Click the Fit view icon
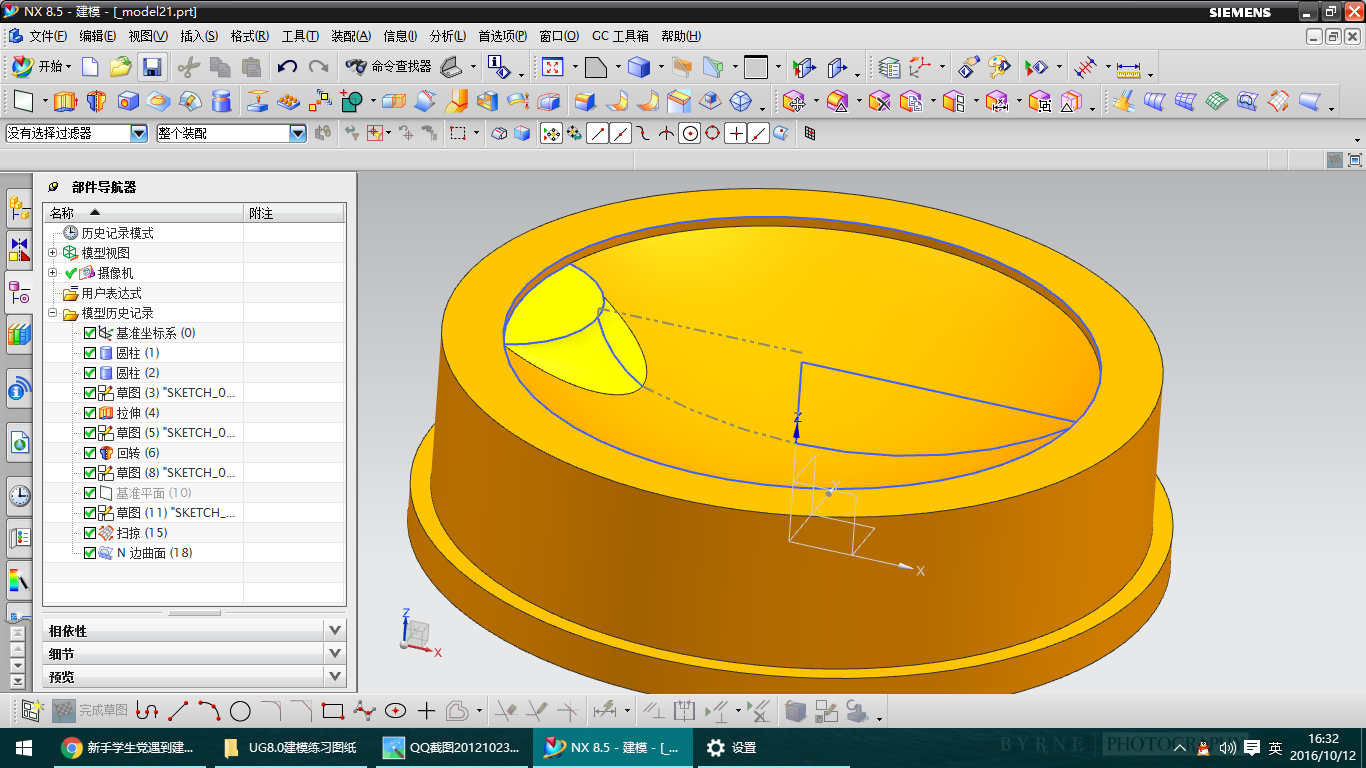This screenshot has height=768, width=1366. (552, 67)
